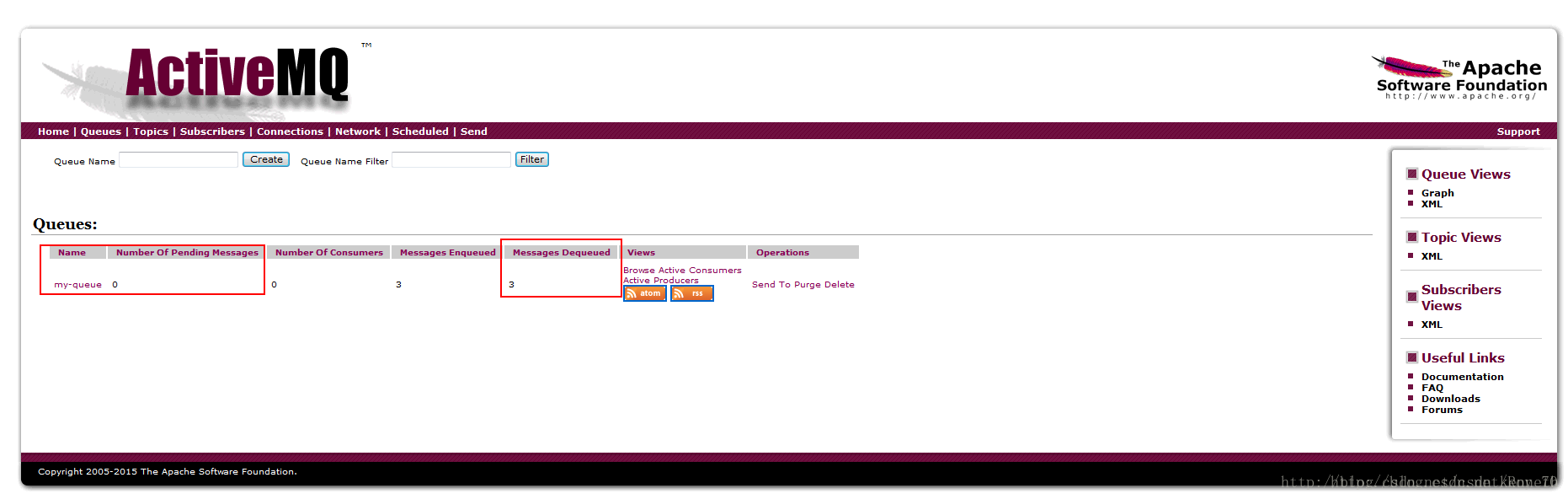Viewport: 1568px width, 499px height.
Task: Select the copyright footer text
Action: click(168, 472)
